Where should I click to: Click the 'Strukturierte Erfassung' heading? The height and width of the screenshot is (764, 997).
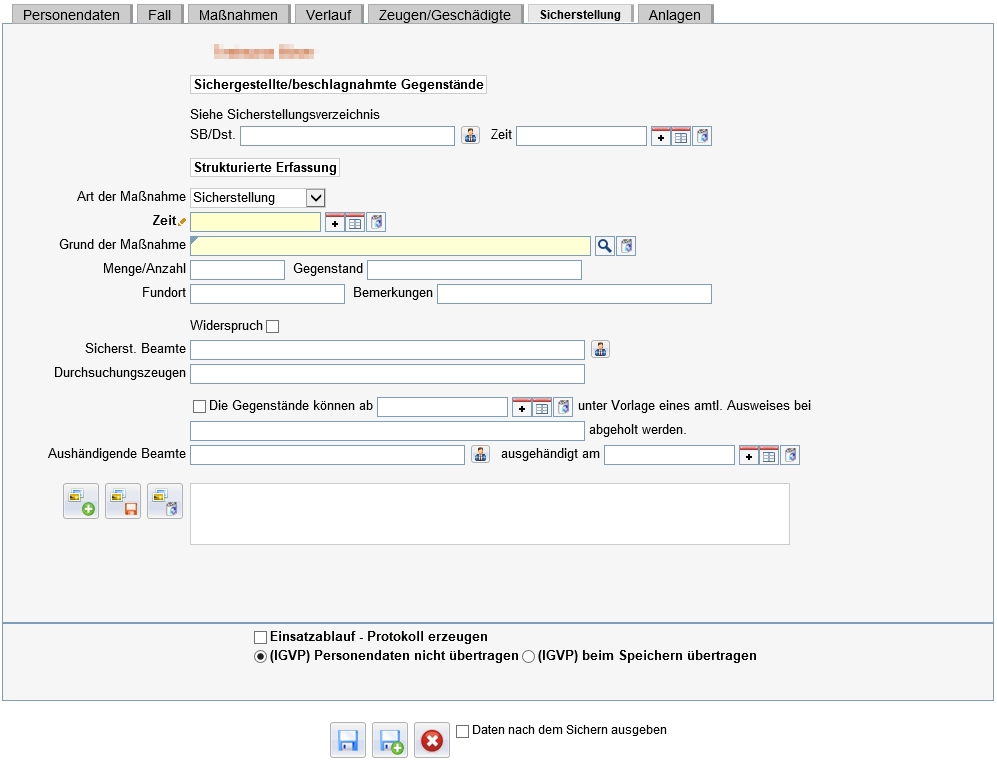pos(265,167)
